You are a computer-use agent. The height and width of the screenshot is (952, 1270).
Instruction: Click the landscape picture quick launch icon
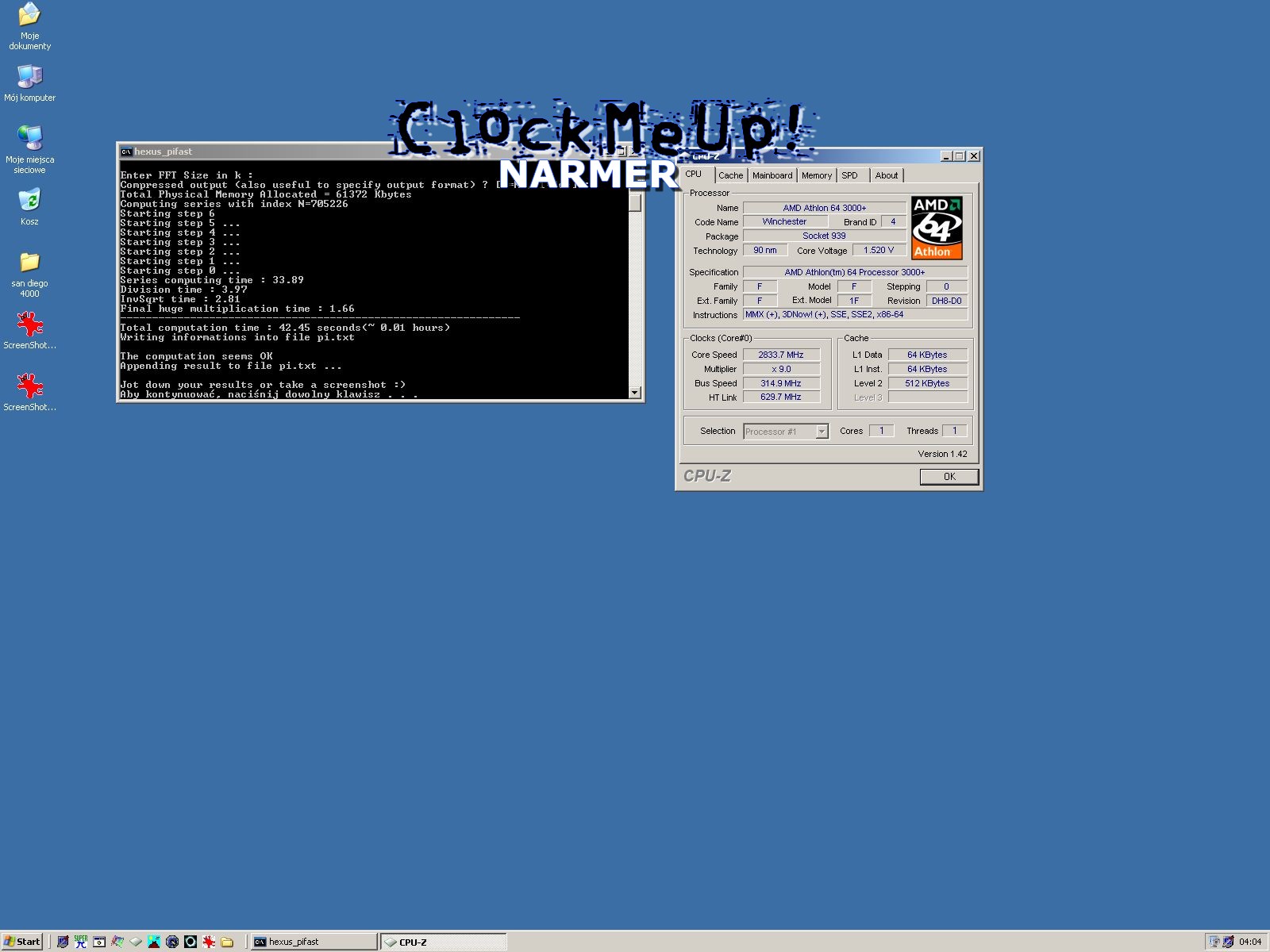click(x=154, y=942)
